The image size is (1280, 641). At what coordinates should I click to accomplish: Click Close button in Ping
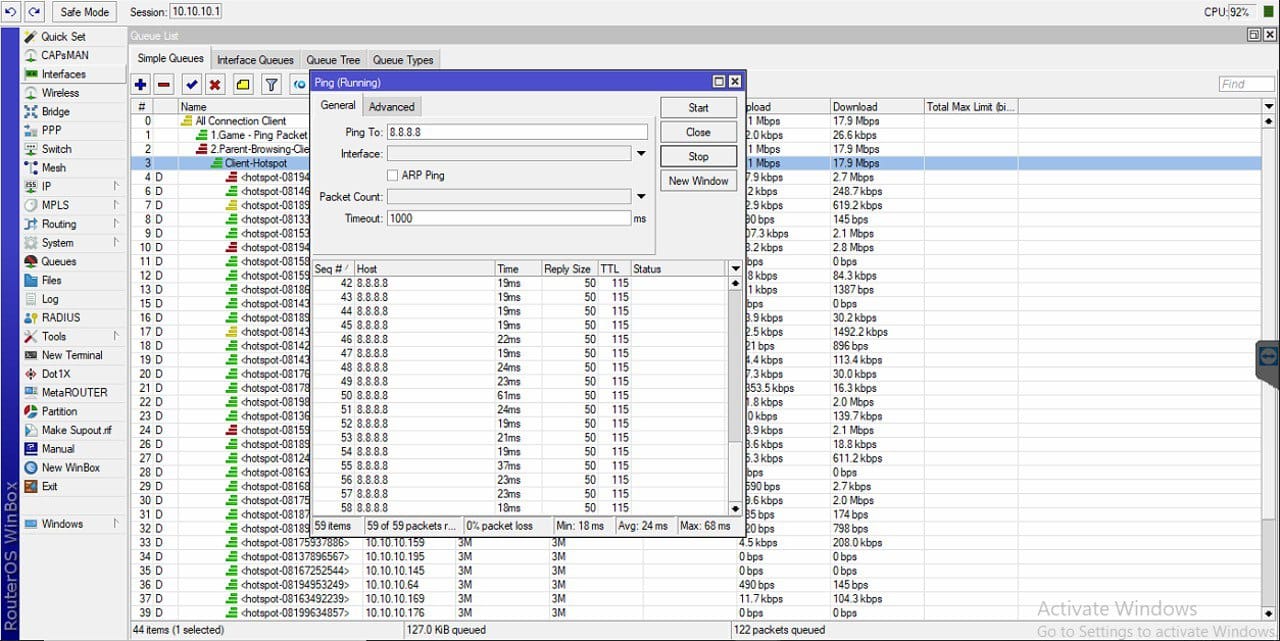pos(698,132)
